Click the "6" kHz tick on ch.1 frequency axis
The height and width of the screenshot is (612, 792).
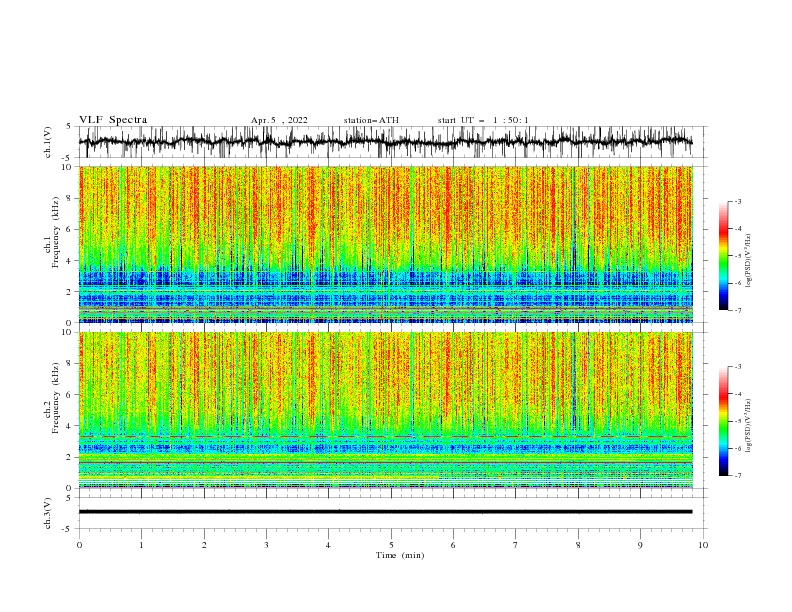tap(70, 229)
